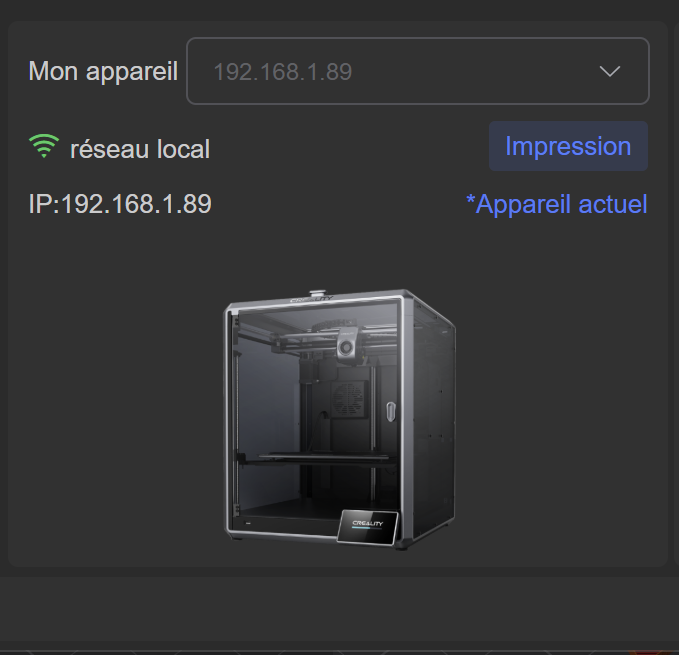Expand device list showing 192.168.1.89
The height and width of the screenshot is (655, 679).
(418, 71)
